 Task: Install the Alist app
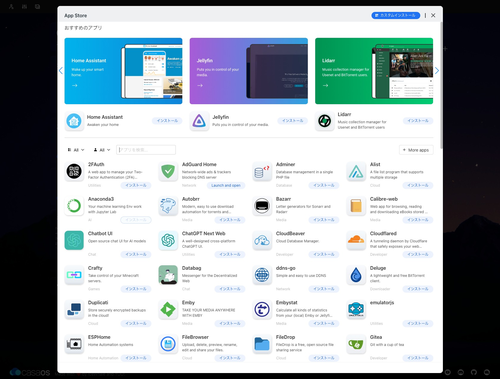click(418, 185)
